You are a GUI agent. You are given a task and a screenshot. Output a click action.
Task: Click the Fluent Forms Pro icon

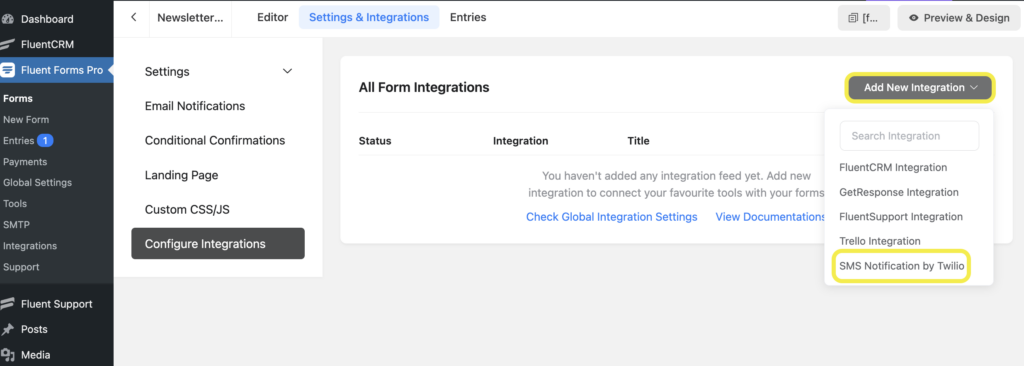click(8, 70)
